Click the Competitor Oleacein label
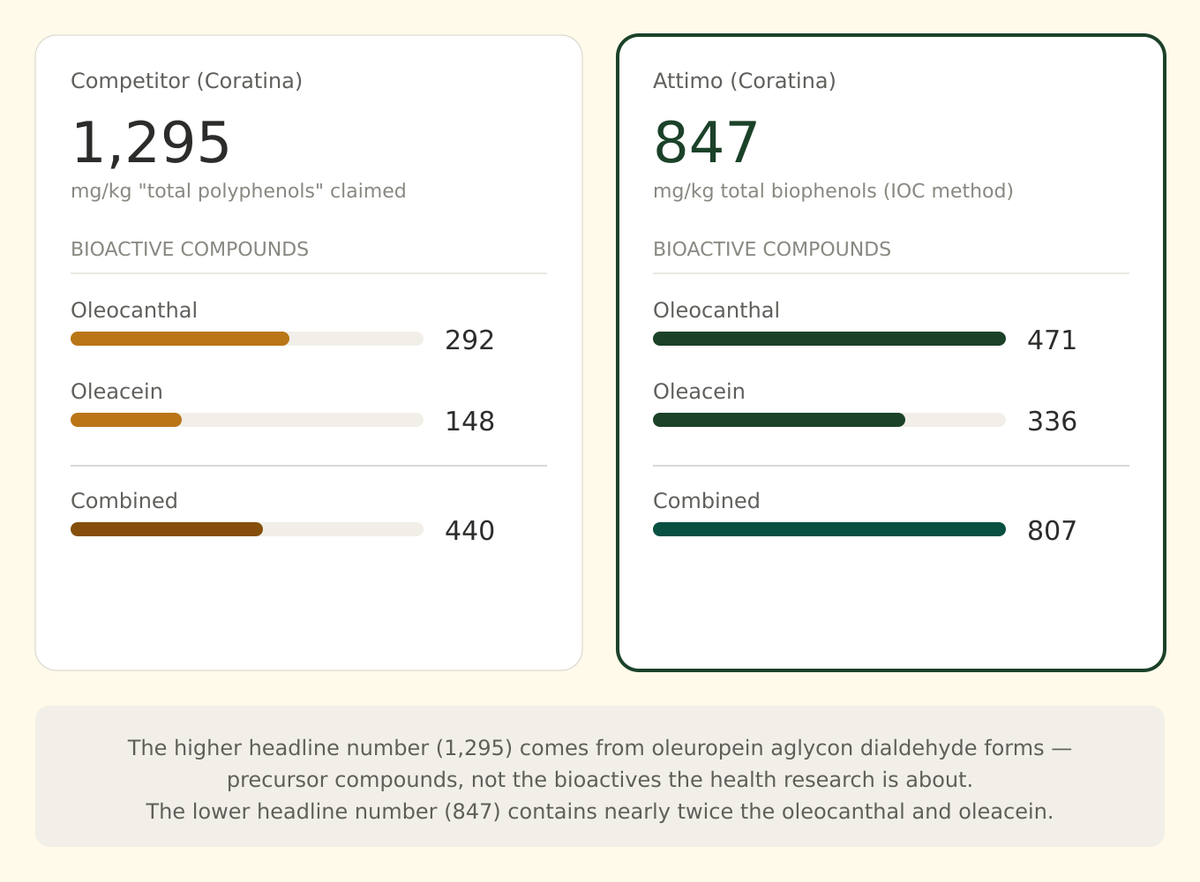Image resolution: width=1200 pixels, height=882 pixels. 116,391
